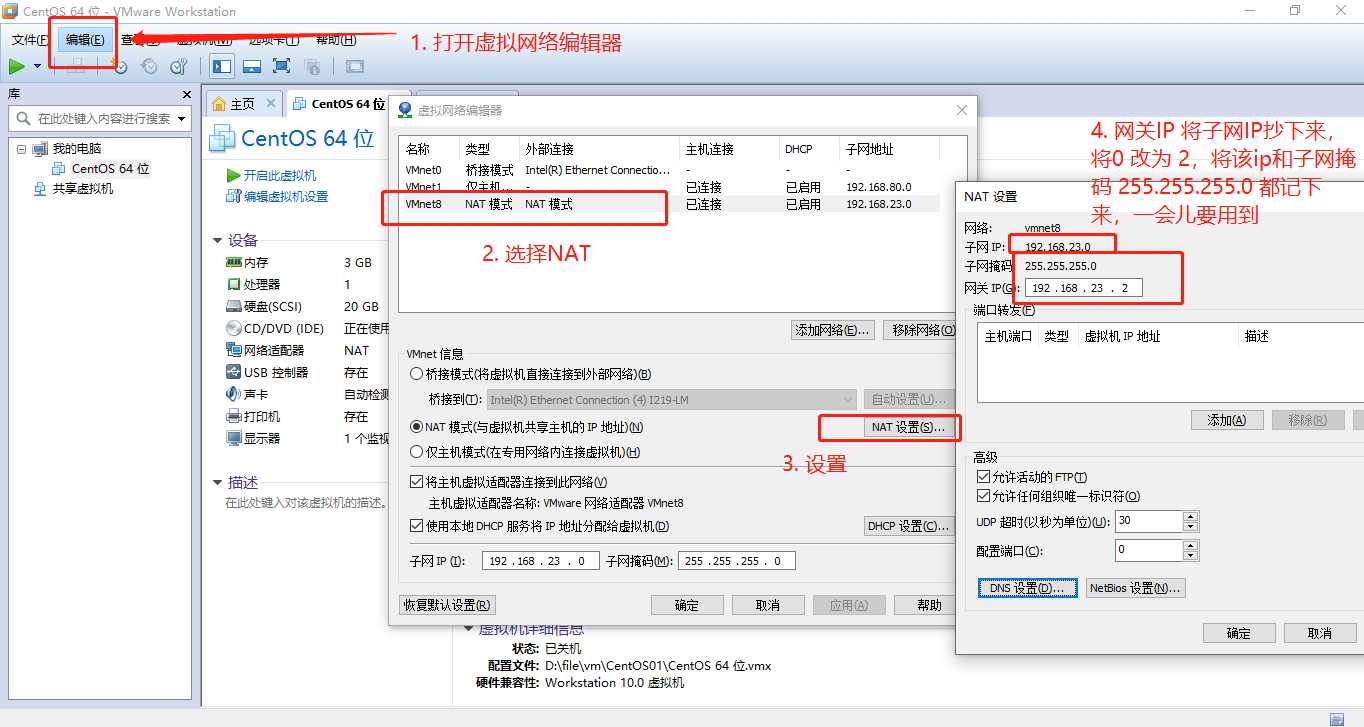Viewport: 1364px width, 727px height.
Task: Click the 网关 IP address field
Action: pos(1084,288)
